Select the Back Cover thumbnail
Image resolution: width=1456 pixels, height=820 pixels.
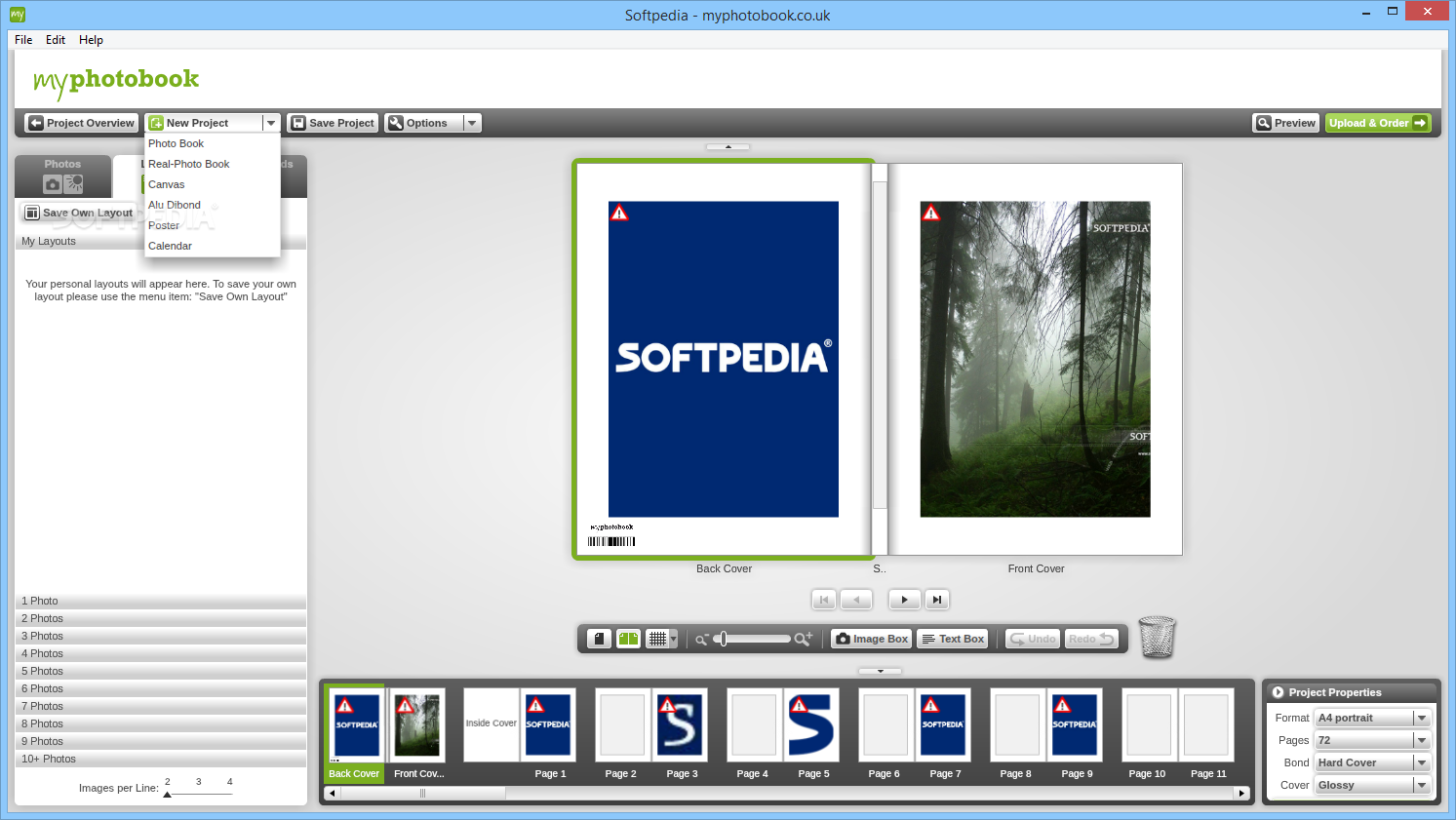[355, 725]
